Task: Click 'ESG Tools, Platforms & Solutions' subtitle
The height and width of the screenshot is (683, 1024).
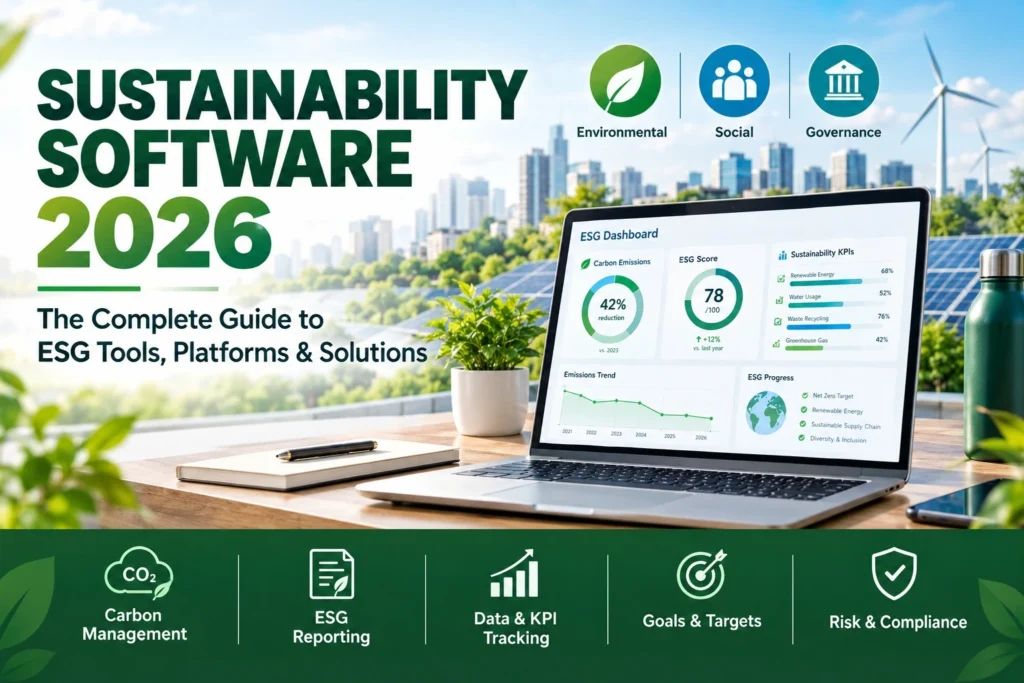Action: pos(232,353)
